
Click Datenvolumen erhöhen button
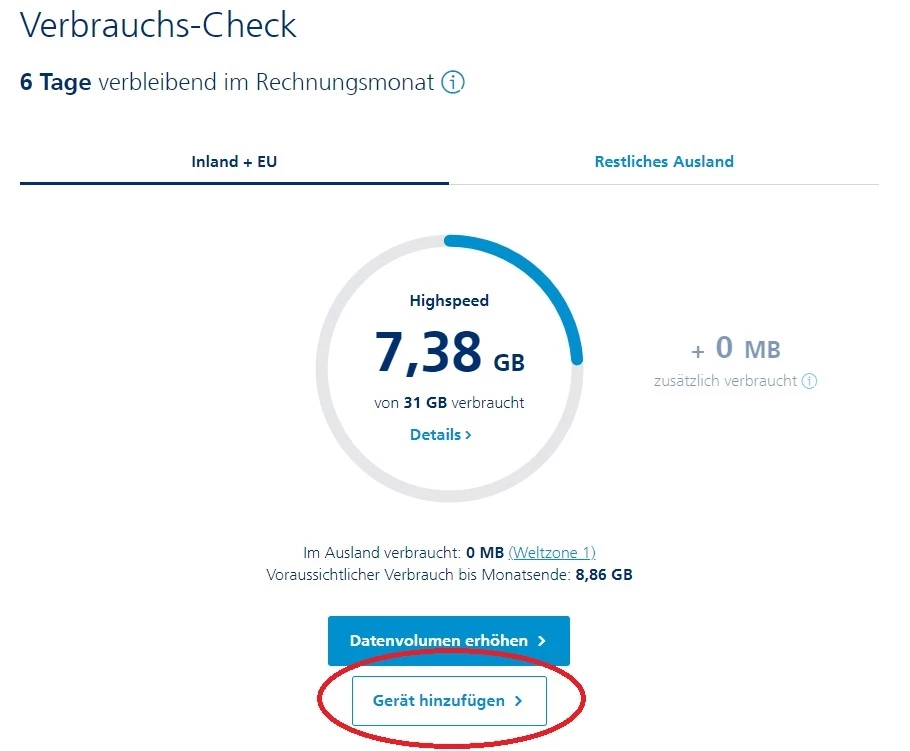point(449,641)
